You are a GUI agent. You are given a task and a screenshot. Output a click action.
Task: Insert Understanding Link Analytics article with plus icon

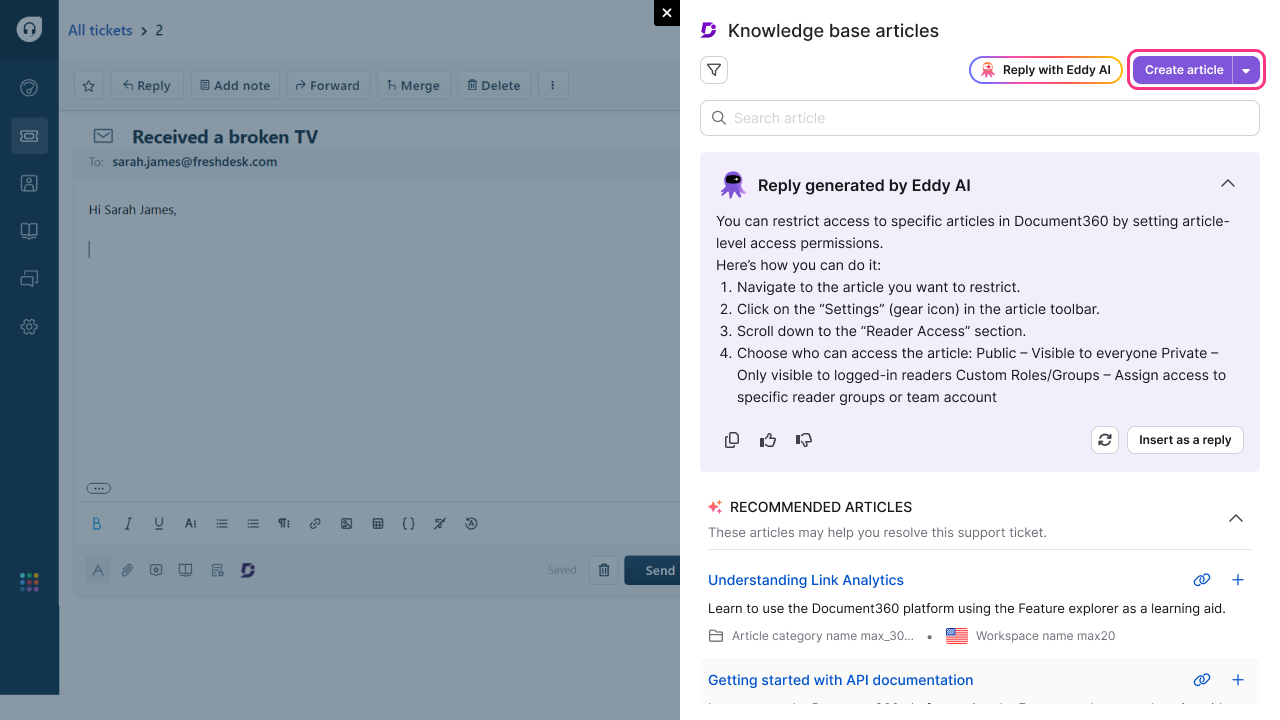tap(1237, 580)
